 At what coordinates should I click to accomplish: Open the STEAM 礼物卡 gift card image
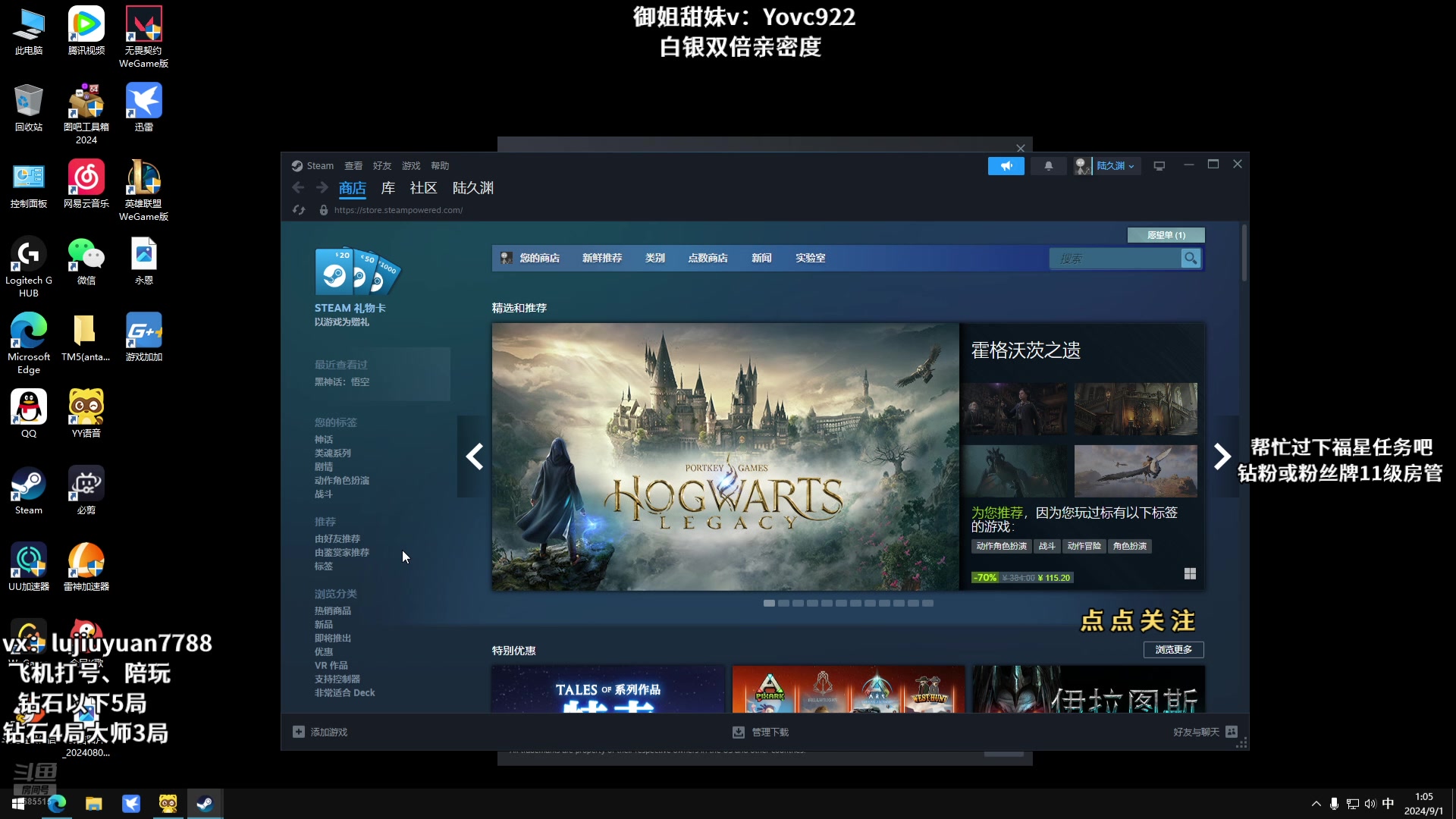(358, 271)
